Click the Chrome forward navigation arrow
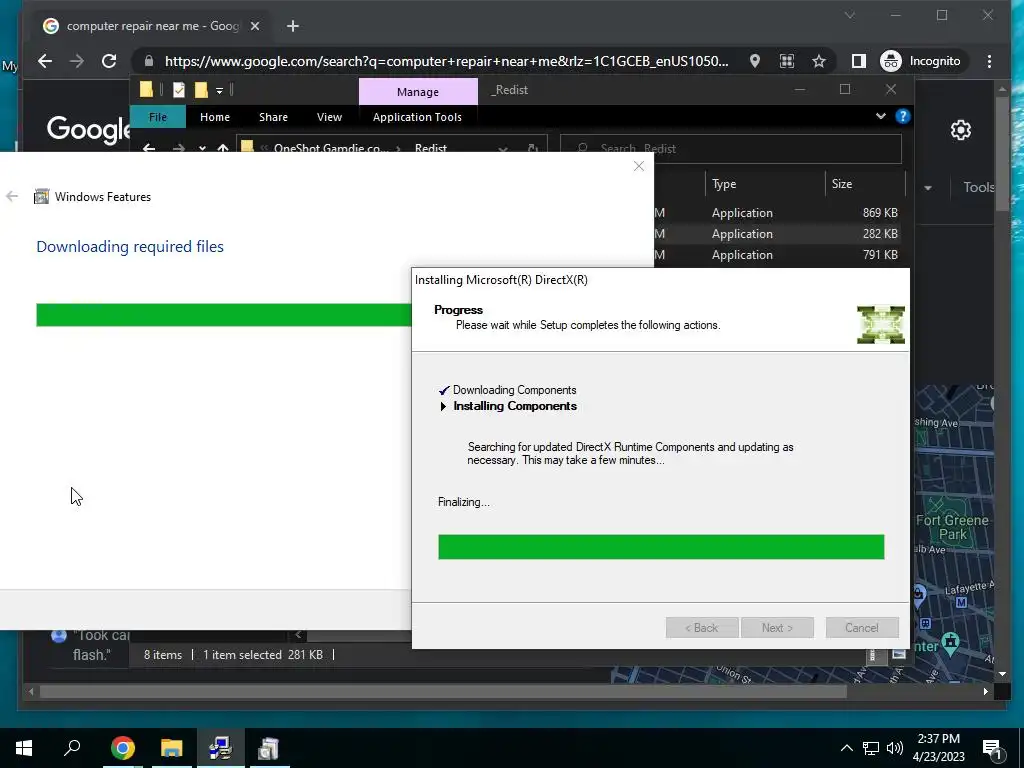Screen dimensions: 1024x768 [x=76, y=61]
